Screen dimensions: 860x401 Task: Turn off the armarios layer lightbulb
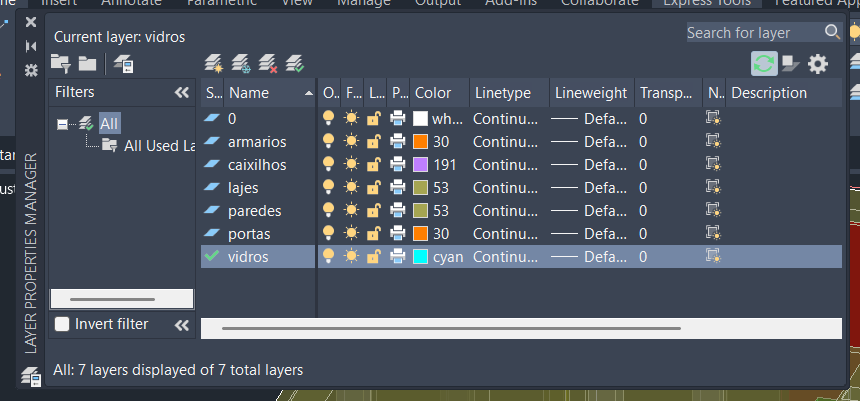tap(329, 142)
